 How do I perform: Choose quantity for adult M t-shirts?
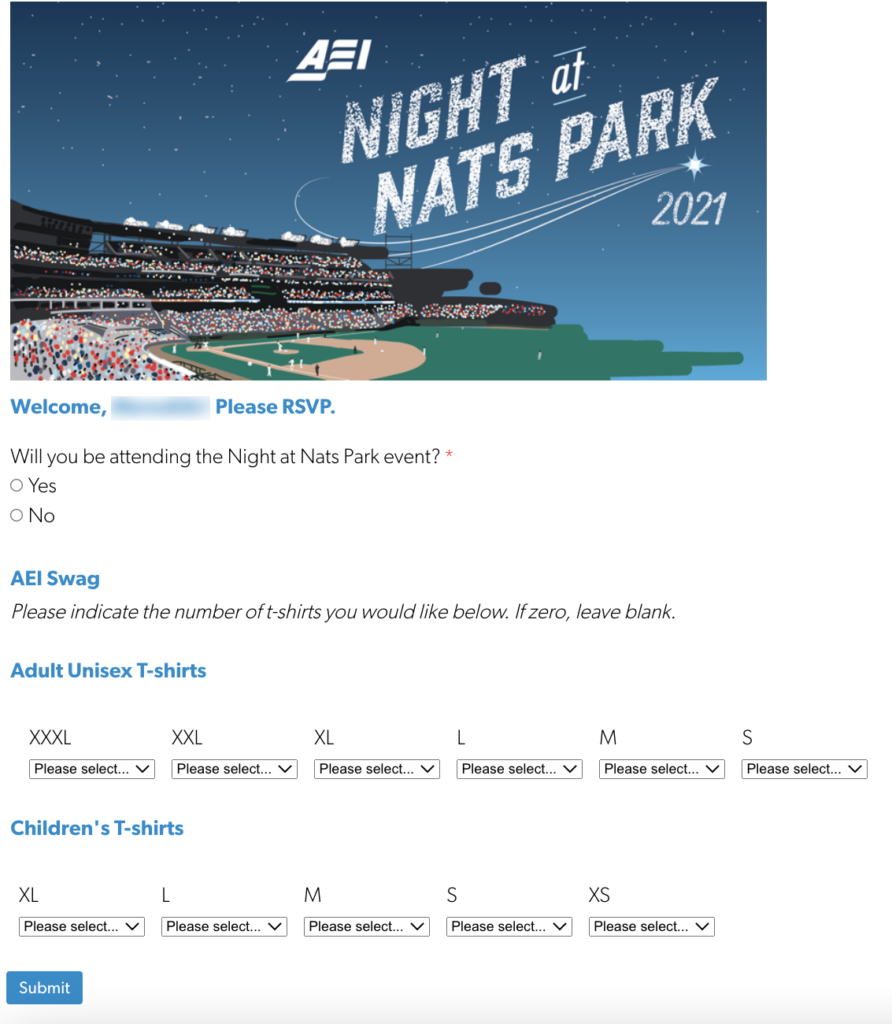tap(662, 769)
